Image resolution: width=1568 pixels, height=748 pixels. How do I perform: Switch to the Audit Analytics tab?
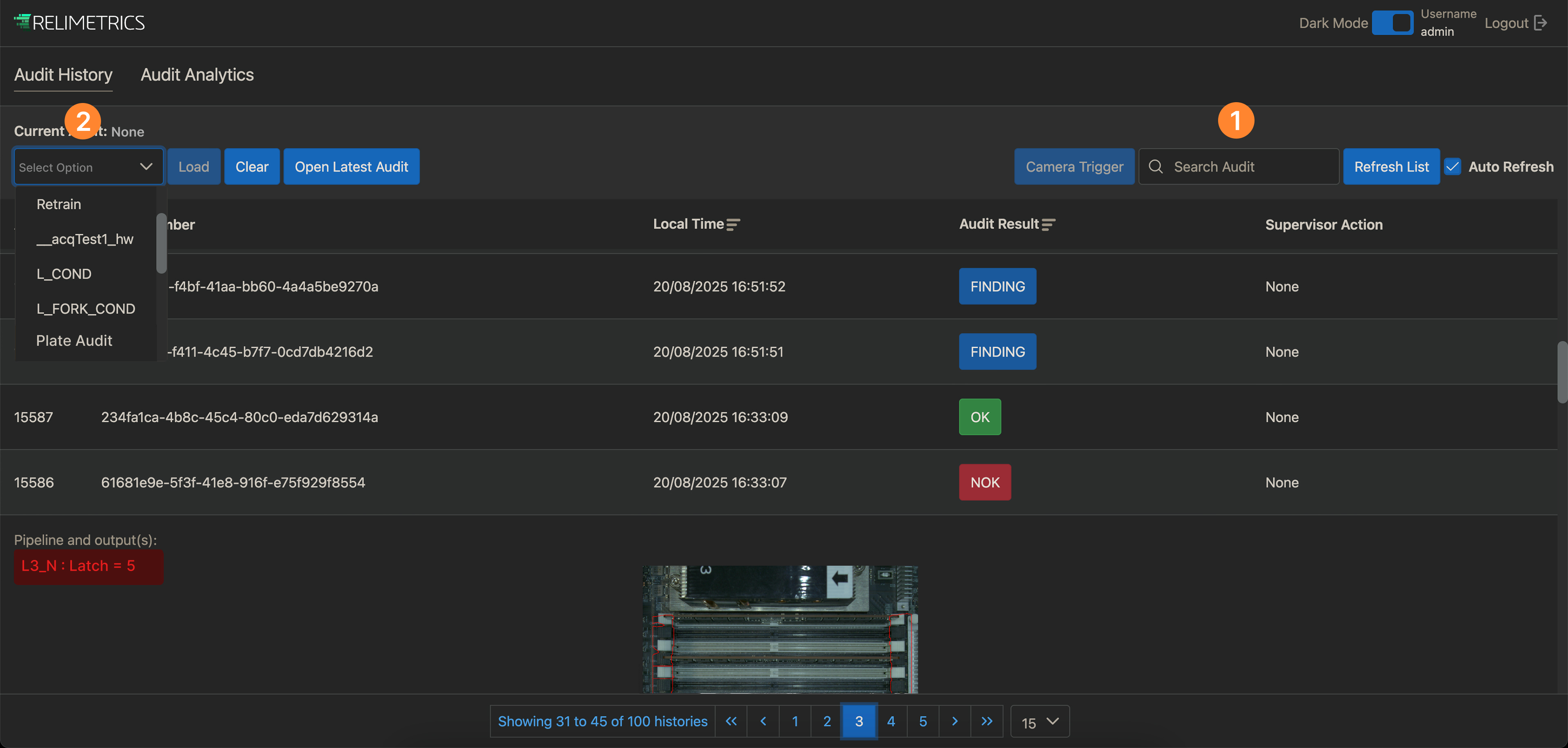197,75
